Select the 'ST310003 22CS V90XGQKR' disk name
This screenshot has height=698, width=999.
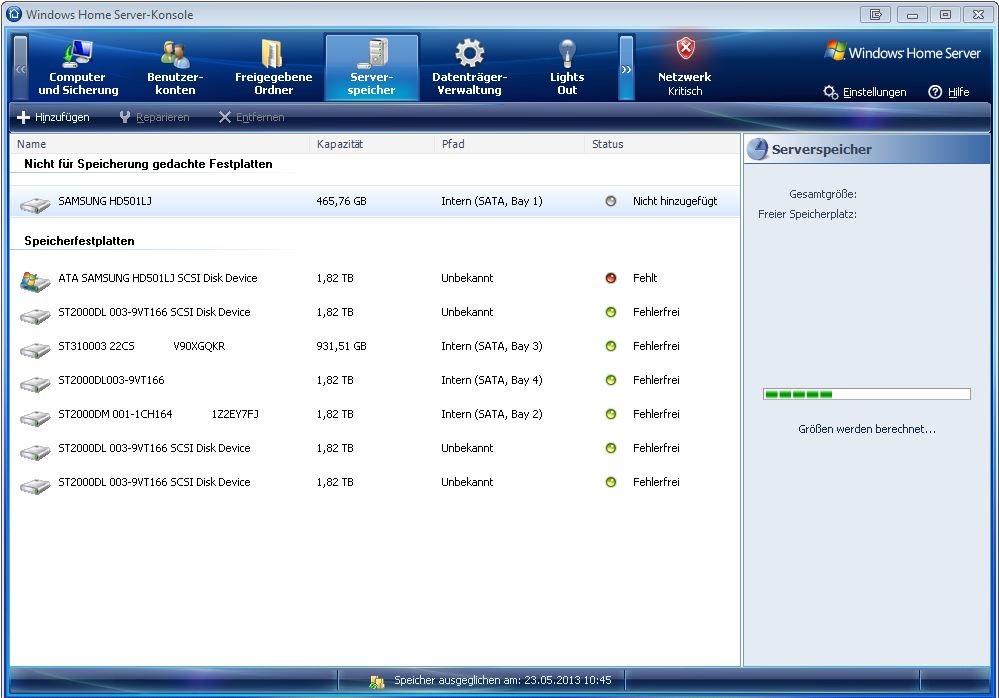pos(141,346)
